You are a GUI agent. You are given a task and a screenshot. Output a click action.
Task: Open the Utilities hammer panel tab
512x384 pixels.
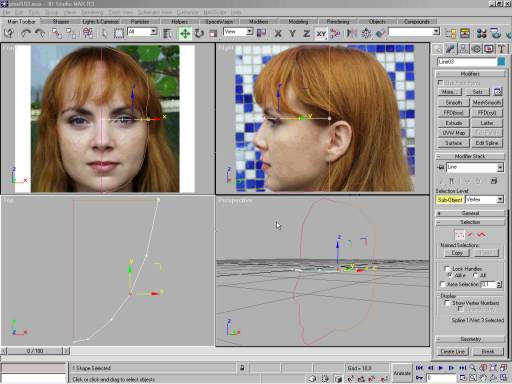[501, 49]
